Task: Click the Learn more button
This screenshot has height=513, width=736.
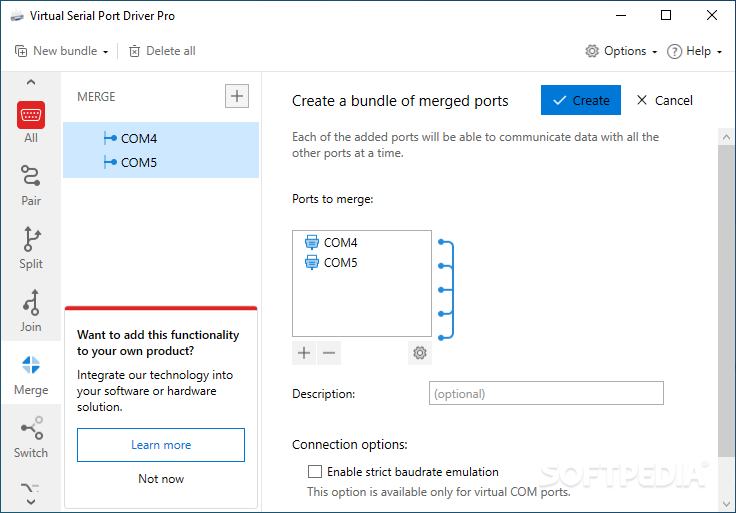Action: click(x=161, y=445)
